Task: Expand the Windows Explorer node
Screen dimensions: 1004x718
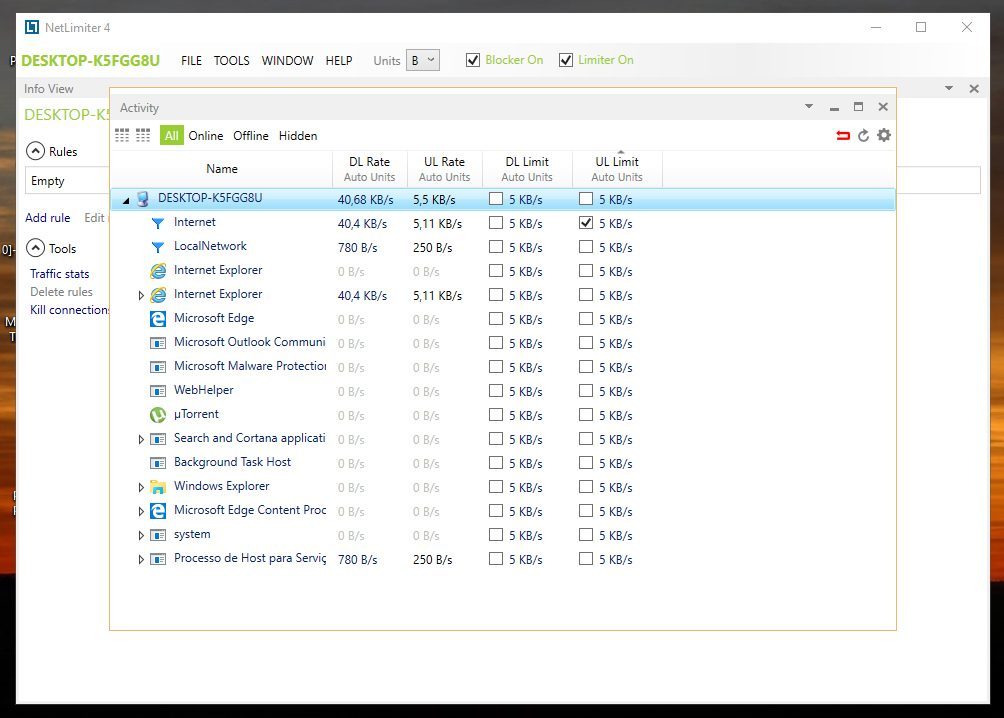Action: (x=141, y=487)
